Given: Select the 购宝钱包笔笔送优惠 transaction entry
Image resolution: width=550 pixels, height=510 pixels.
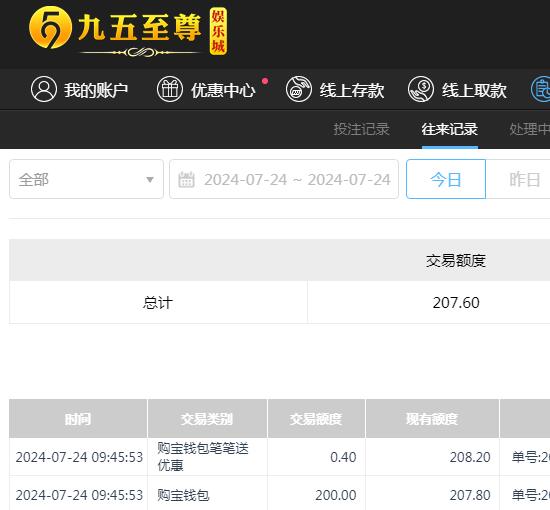Looking at the screenshot, I should click(x=203, y=457).
